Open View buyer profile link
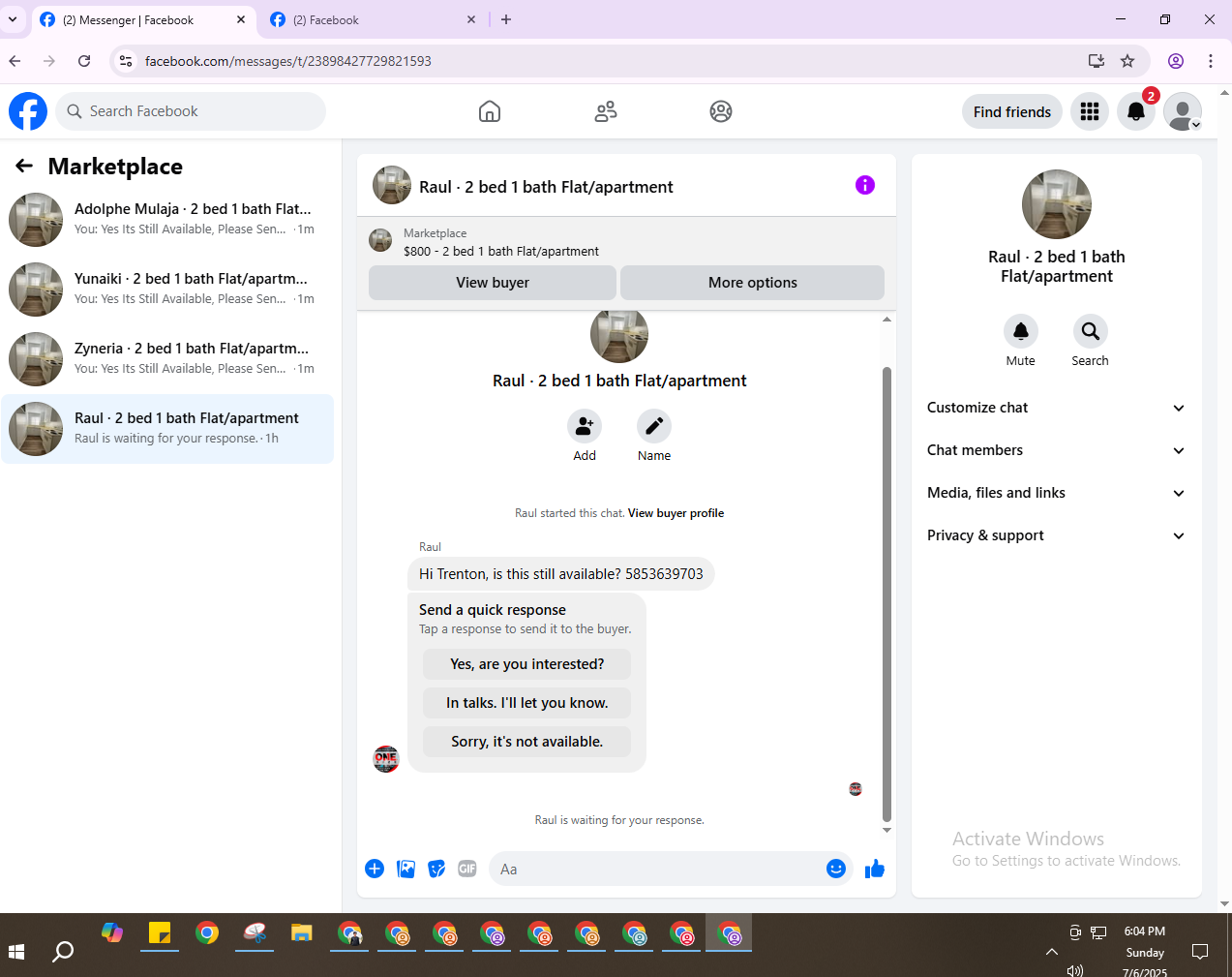This screenshot has height=977, width=1232. click(676, 513)
